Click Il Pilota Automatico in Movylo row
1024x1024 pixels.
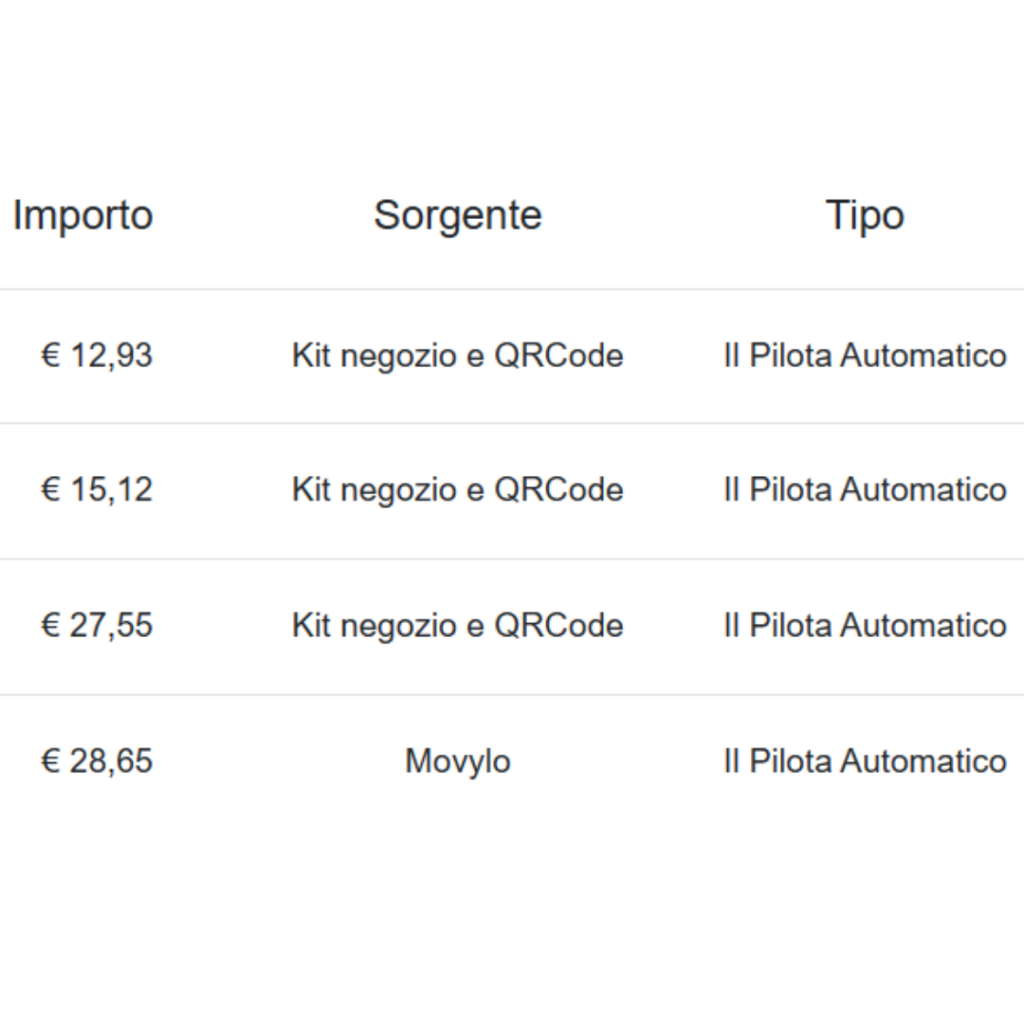click(865, 761)
